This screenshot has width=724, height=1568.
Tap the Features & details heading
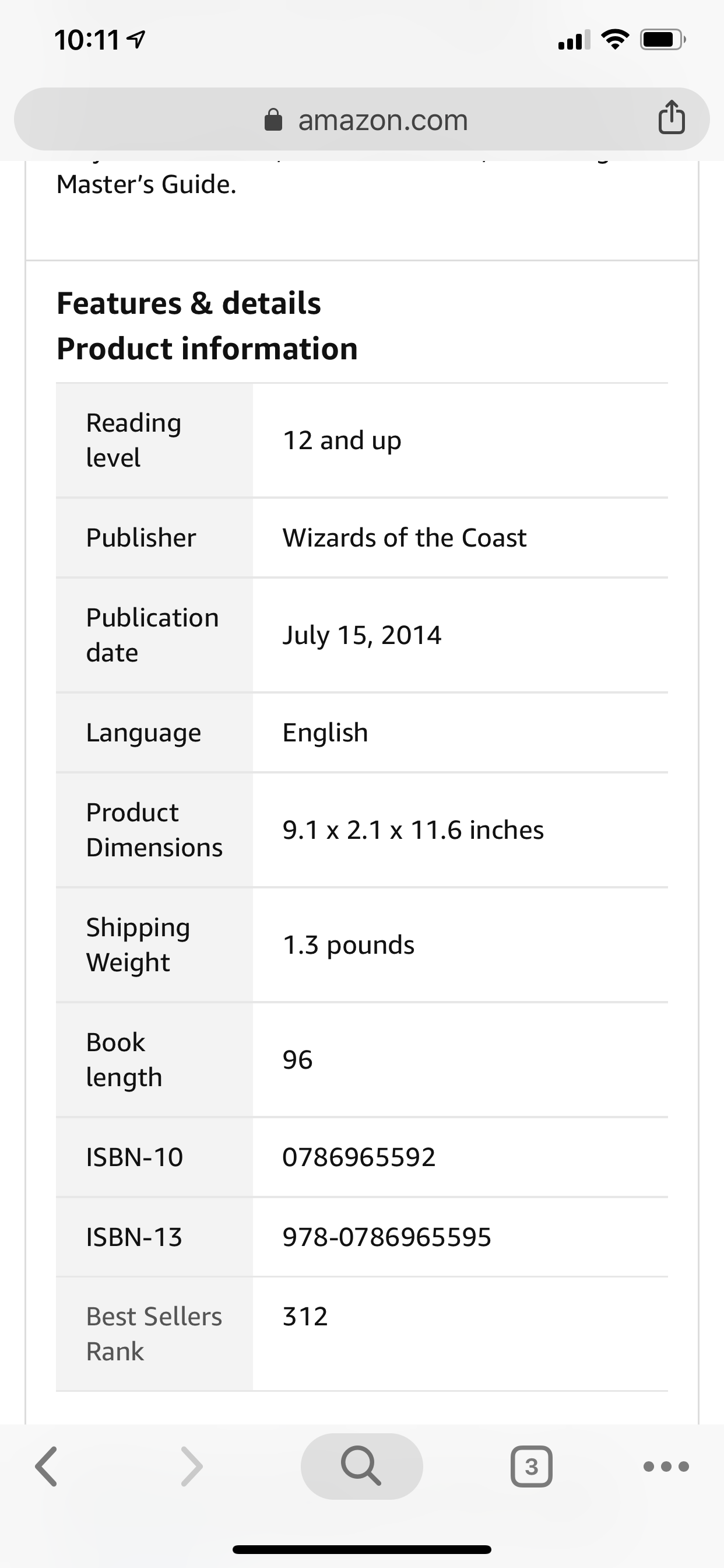point(189,303)
